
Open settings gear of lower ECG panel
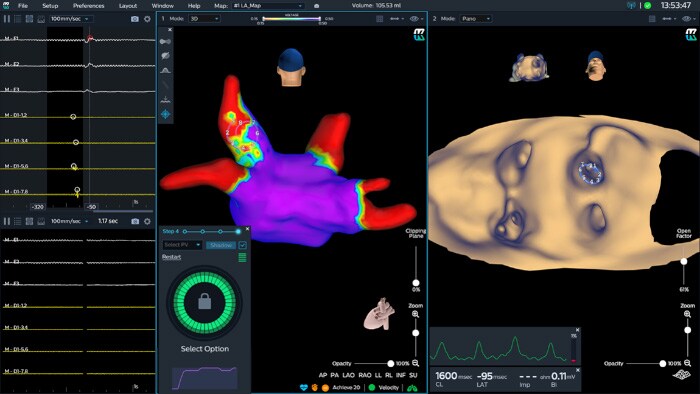click(x=147, y=221)
